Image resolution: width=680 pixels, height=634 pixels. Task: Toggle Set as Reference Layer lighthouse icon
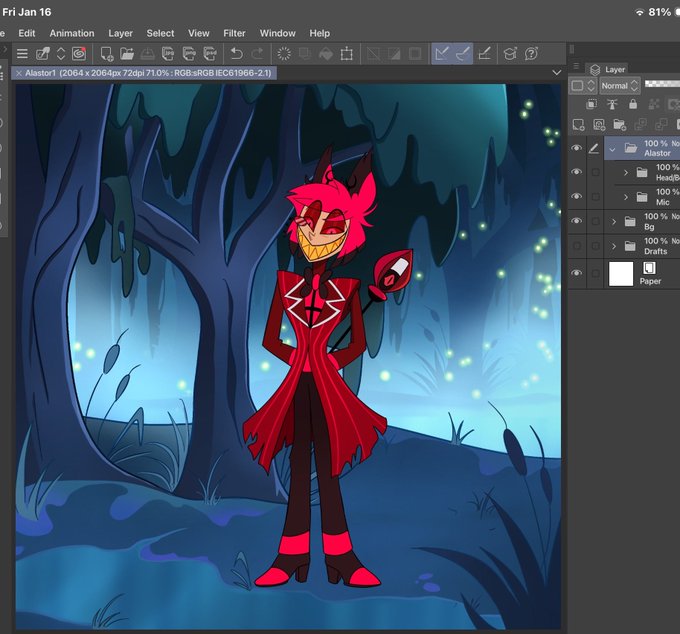click(x=612, y=104)
